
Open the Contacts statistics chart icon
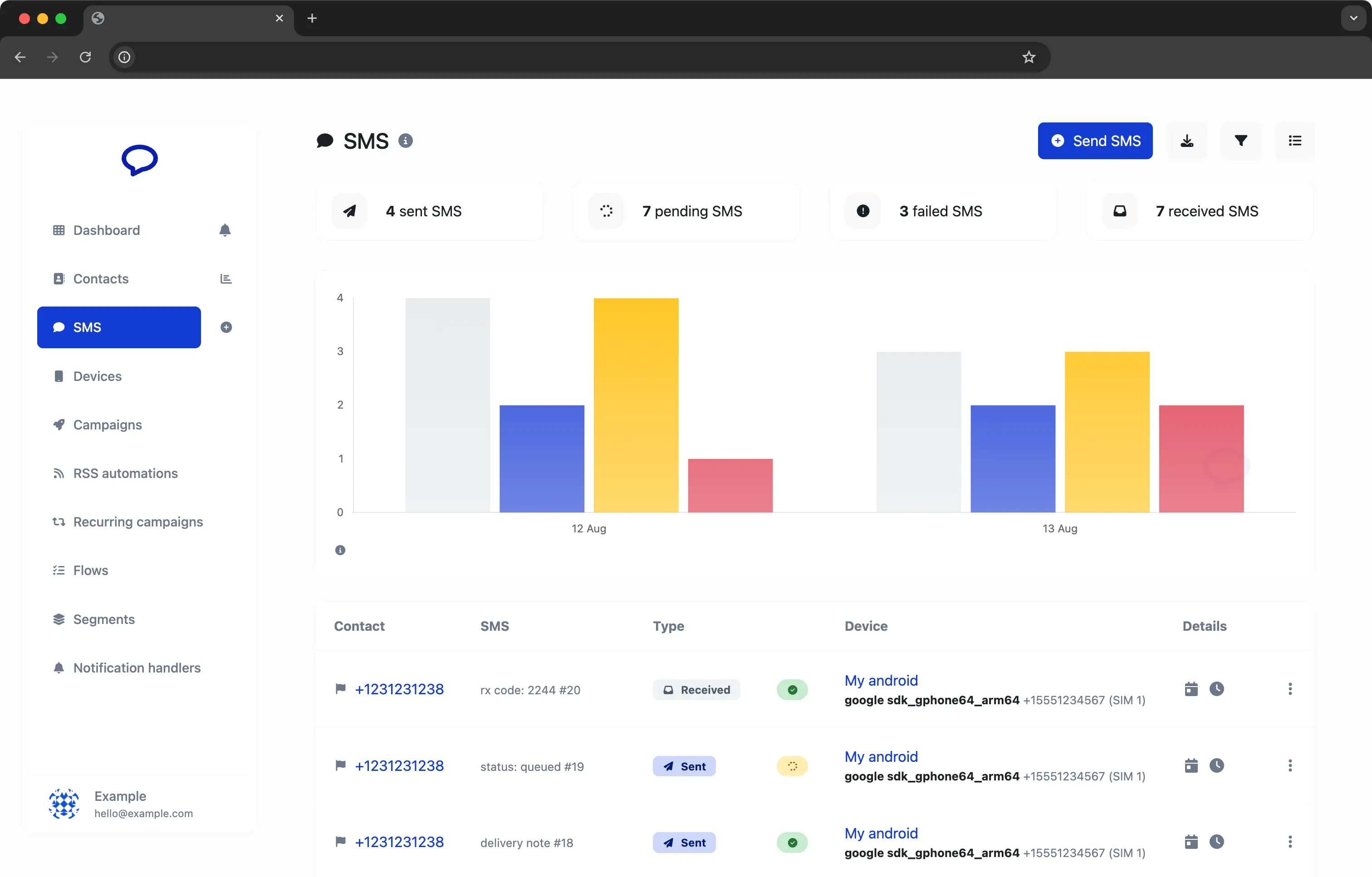(225, 278)
